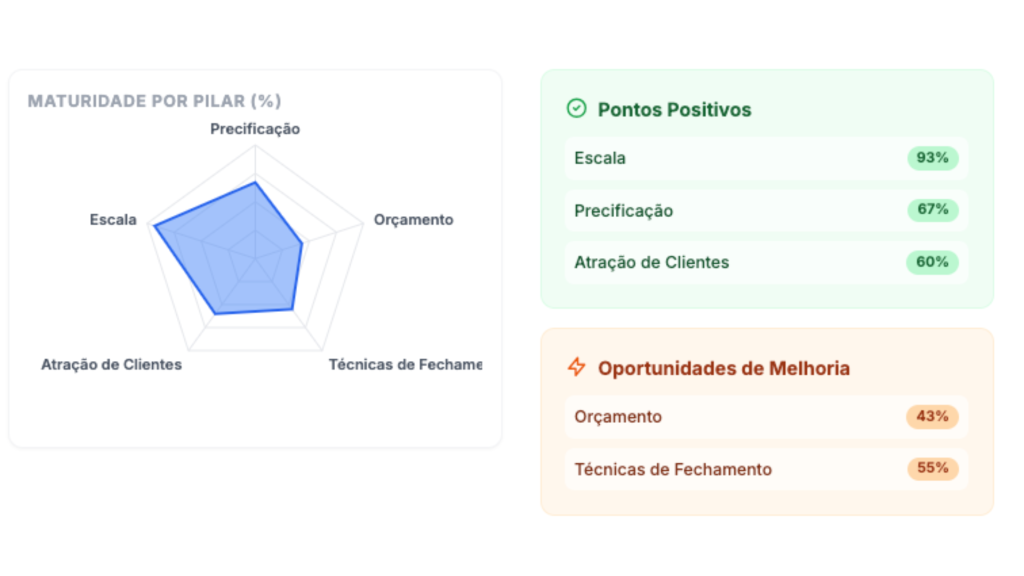Select Precificação text in Pontos Positivos list

tap(623, 211)
